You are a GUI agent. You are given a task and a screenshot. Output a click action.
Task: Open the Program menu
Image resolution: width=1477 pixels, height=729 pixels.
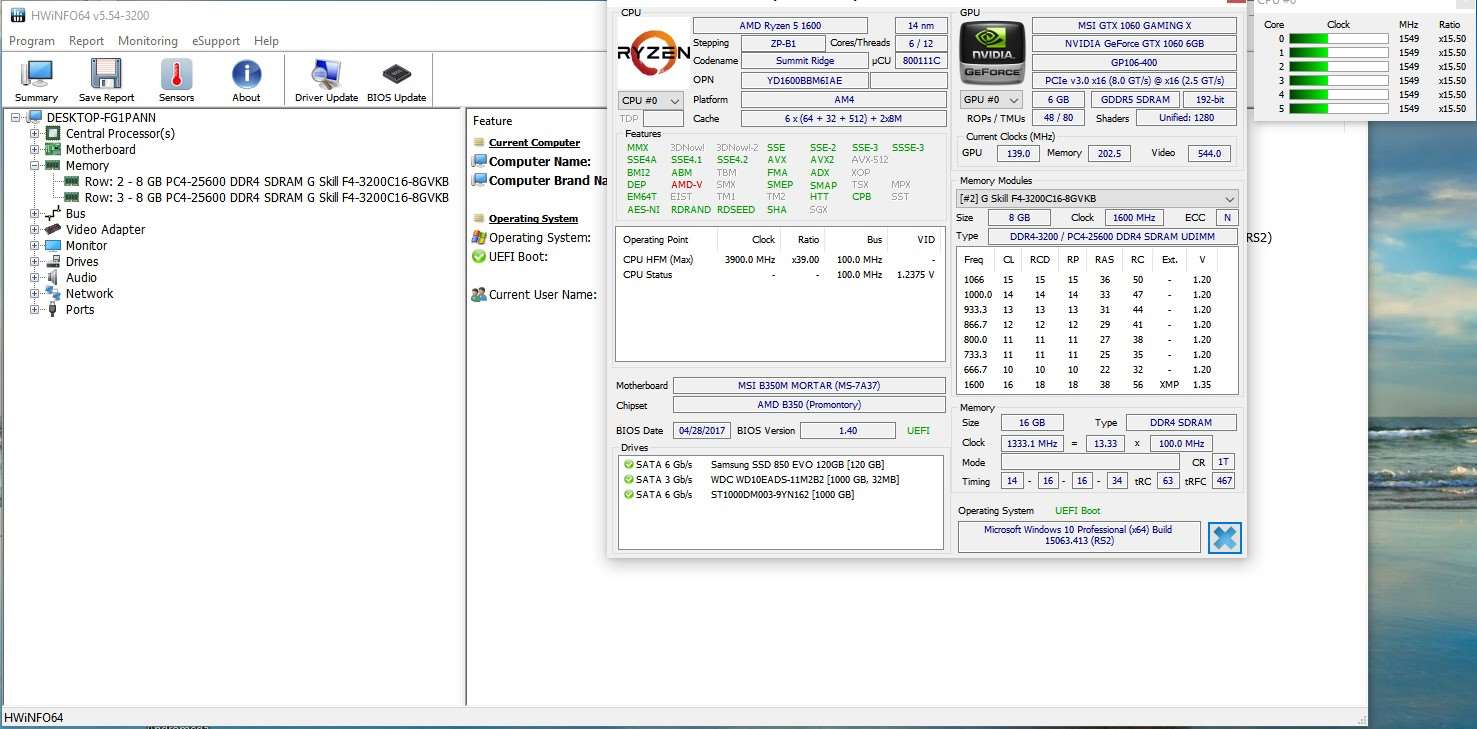coord(31,41)
